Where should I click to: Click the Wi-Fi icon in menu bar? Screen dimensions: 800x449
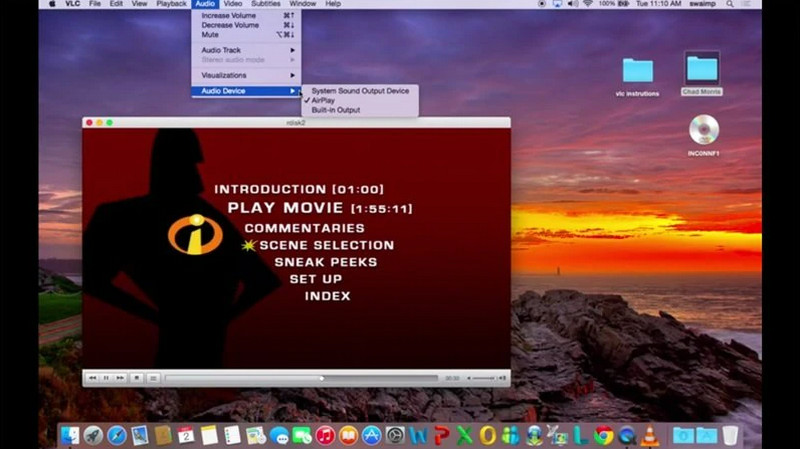pyautogui.click(x=588, y=4)
